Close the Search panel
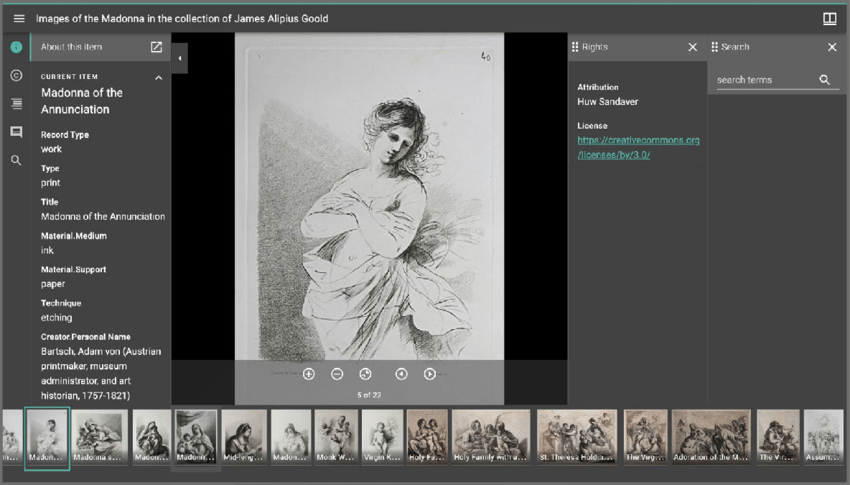This screenshot has height=485, width=850. tap(832, 47)
